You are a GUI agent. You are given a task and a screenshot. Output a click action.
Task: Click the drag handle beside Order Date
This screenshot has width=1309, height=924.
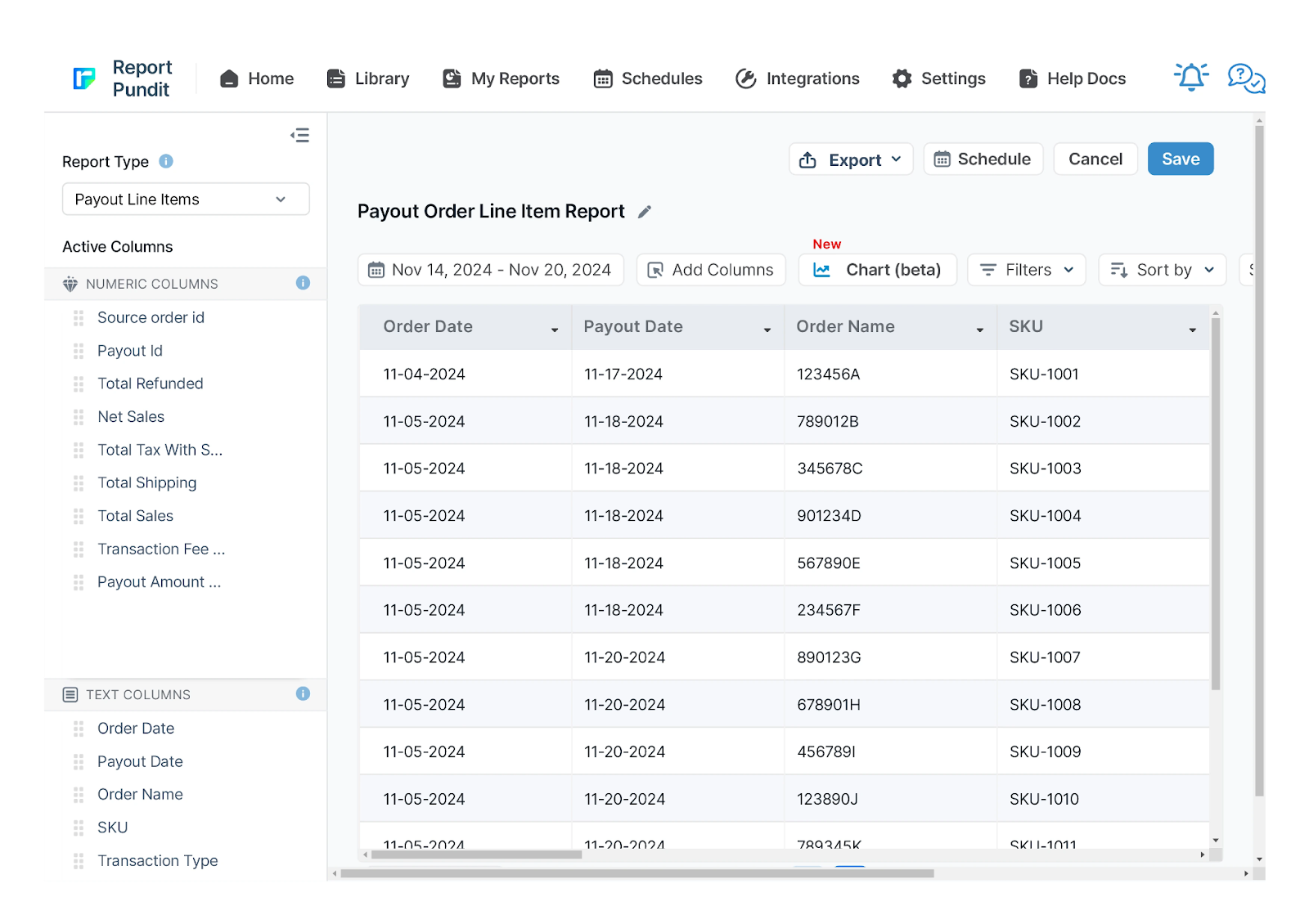coord(79,729)
